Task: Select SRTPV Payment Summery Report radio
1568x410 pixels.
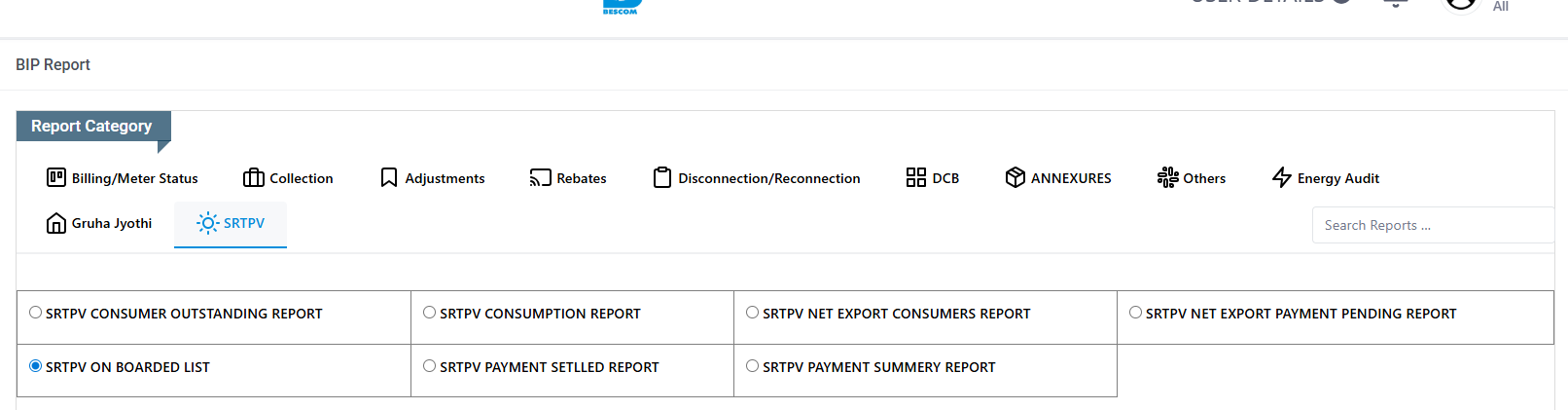Action: (x=752, y=366)
